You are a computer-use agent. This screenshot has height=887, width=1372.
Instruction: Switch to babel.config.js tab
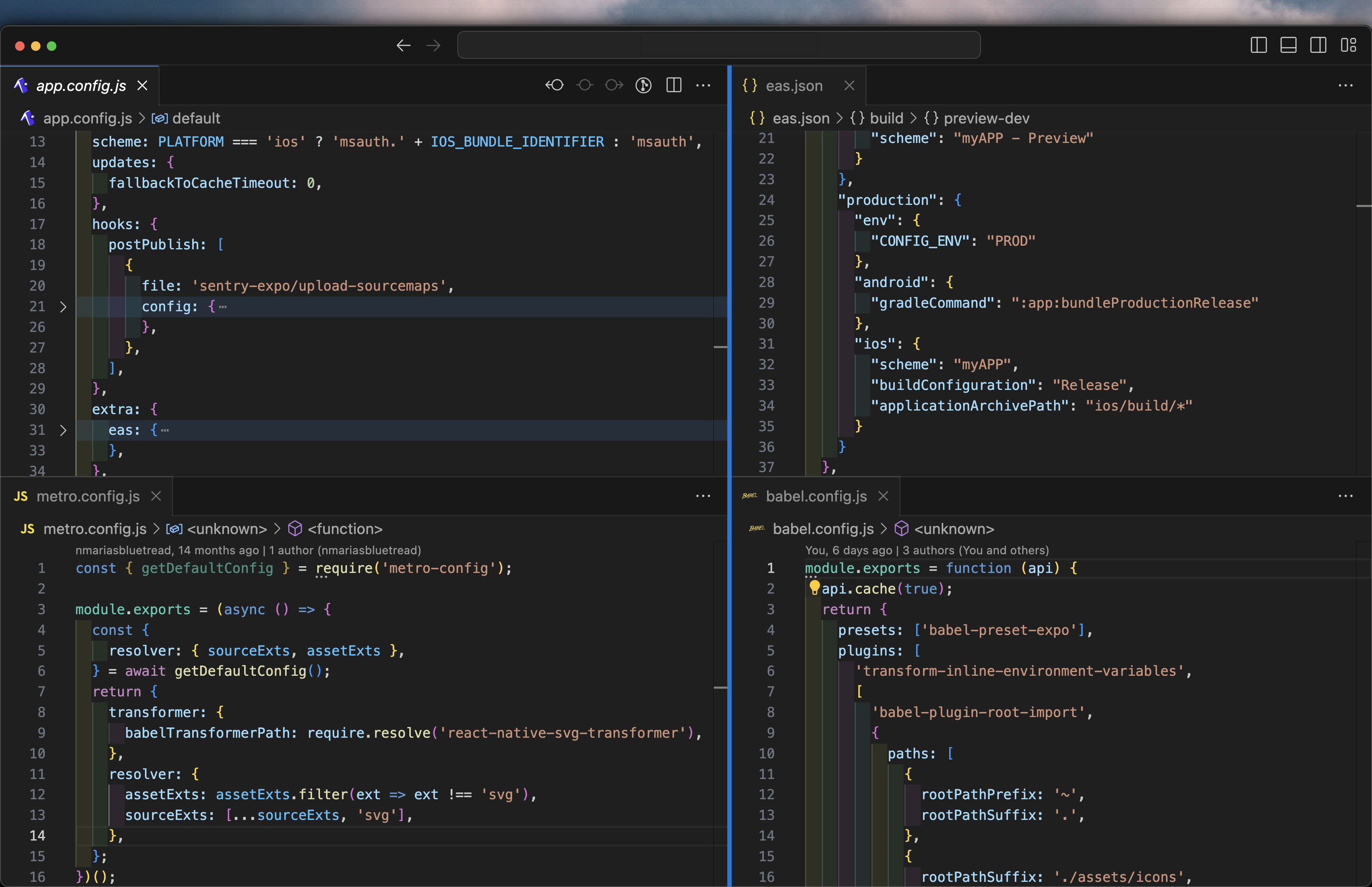click(816, 496)
